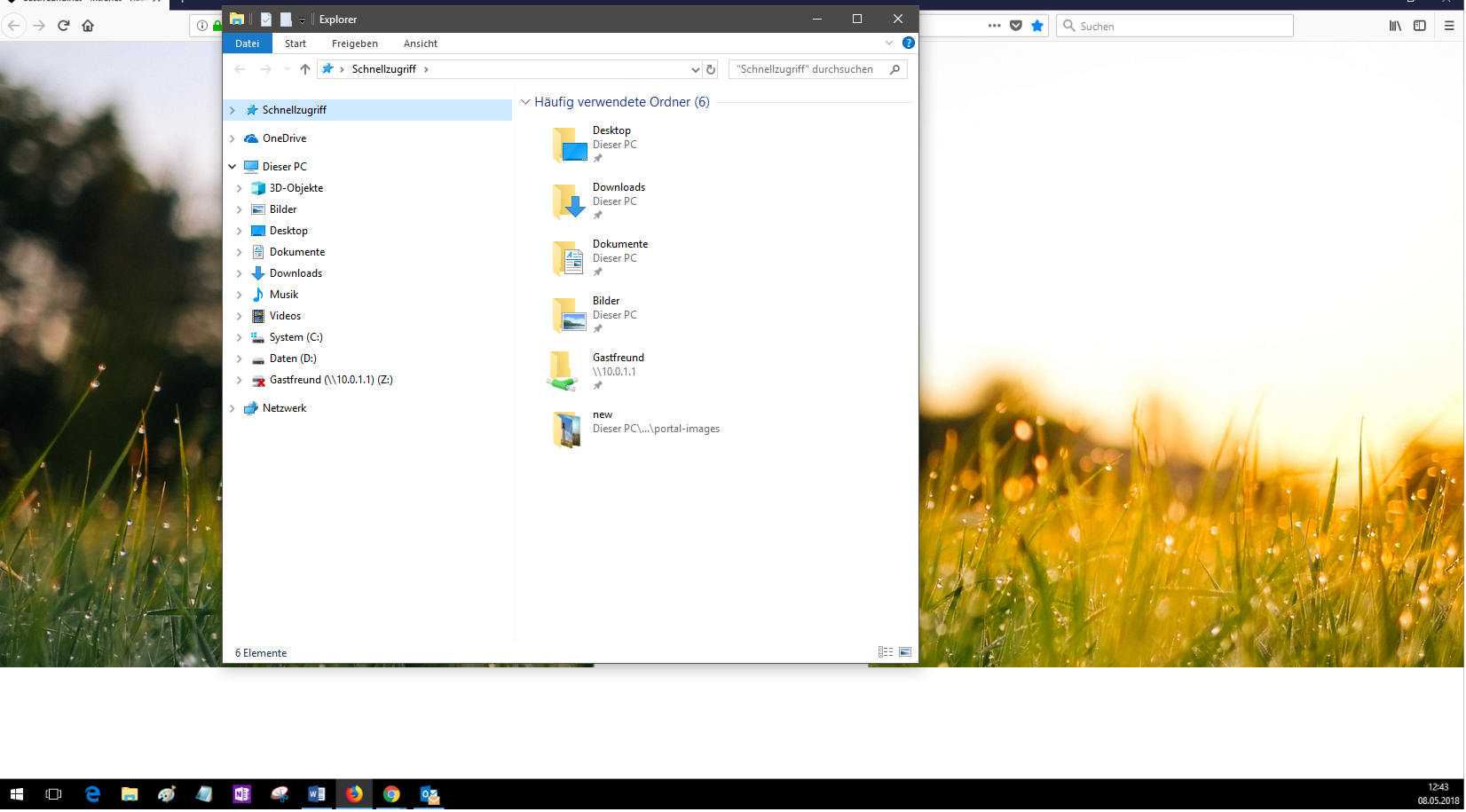Select the Downloads folder icon in frequent folders
Image resolution: width=1466 pixels, height=812 pixels.
pyautogui.click(x=569, y=201)
